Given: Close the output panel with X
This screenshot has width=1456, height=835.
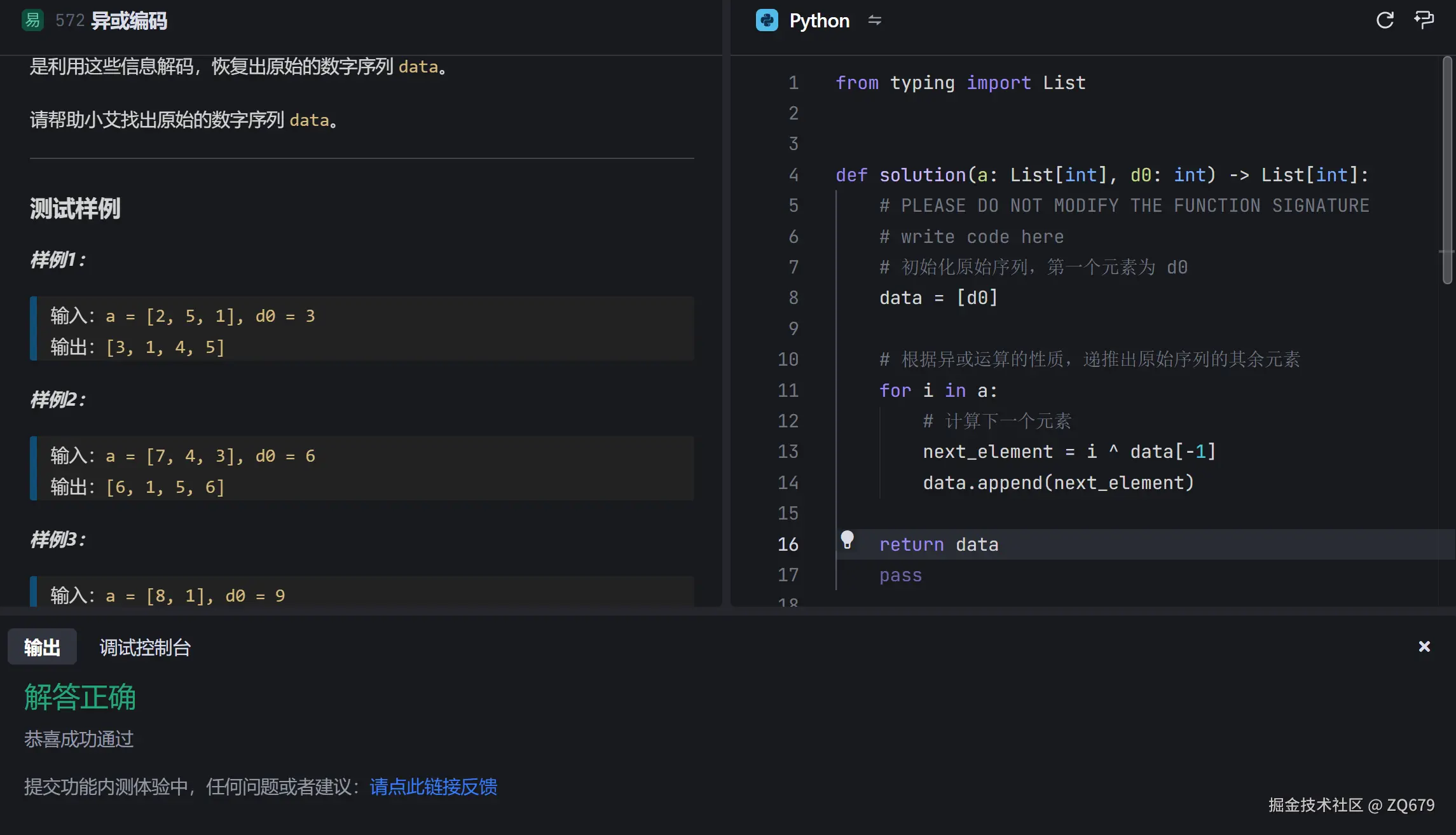Looking at the screenshot, I should click(x=1424, y=647).
